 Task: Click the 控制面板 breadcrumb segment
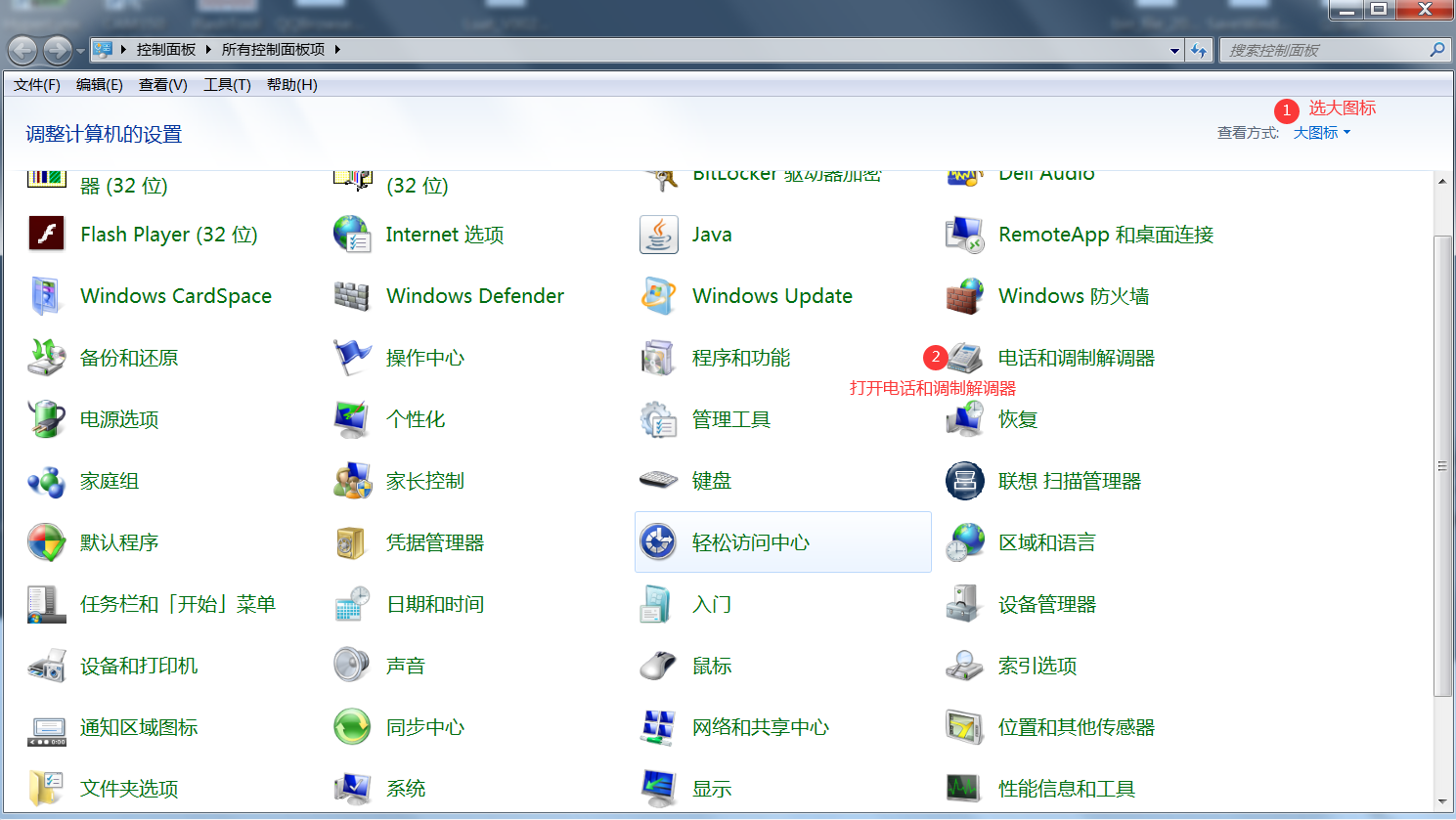click(166, 49)
